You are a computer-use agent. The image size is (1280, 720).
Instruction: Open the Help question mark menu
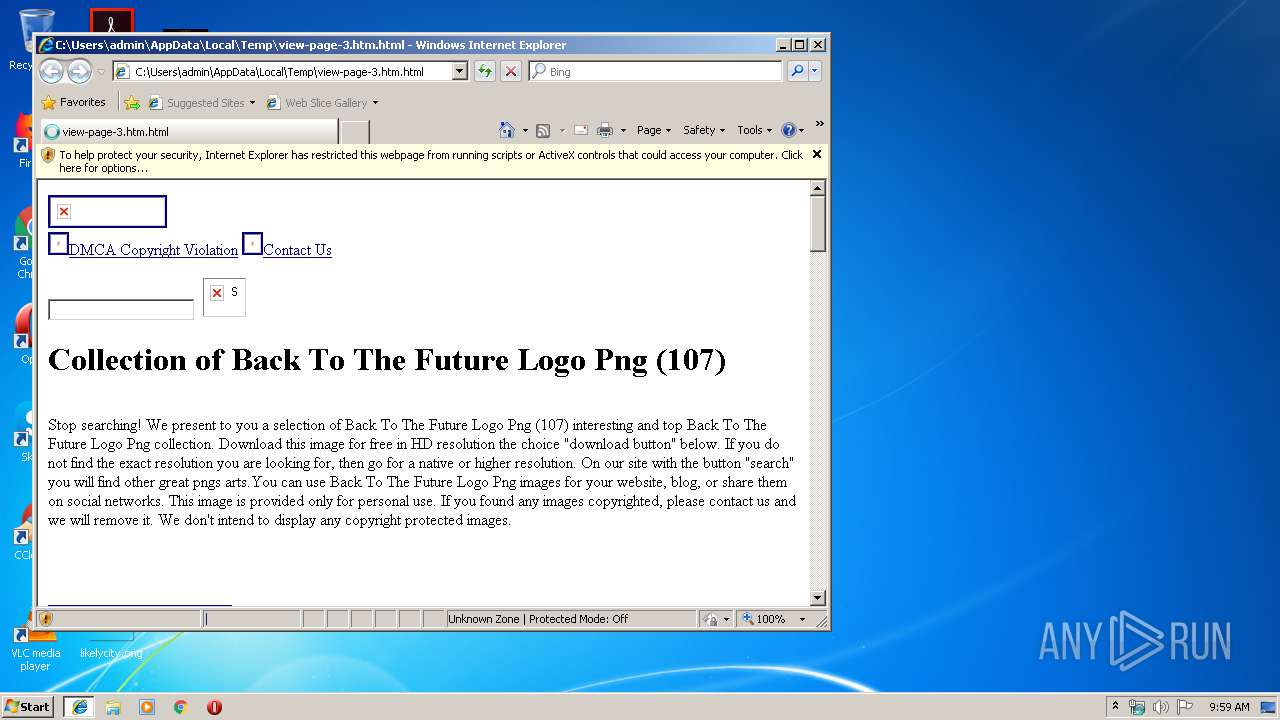coord(792,130)
